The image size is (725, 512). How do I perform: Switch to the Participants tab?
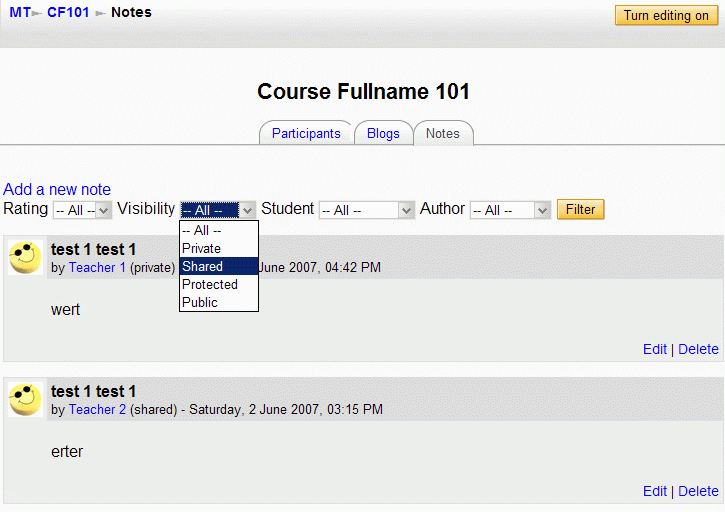click(306, 133)
